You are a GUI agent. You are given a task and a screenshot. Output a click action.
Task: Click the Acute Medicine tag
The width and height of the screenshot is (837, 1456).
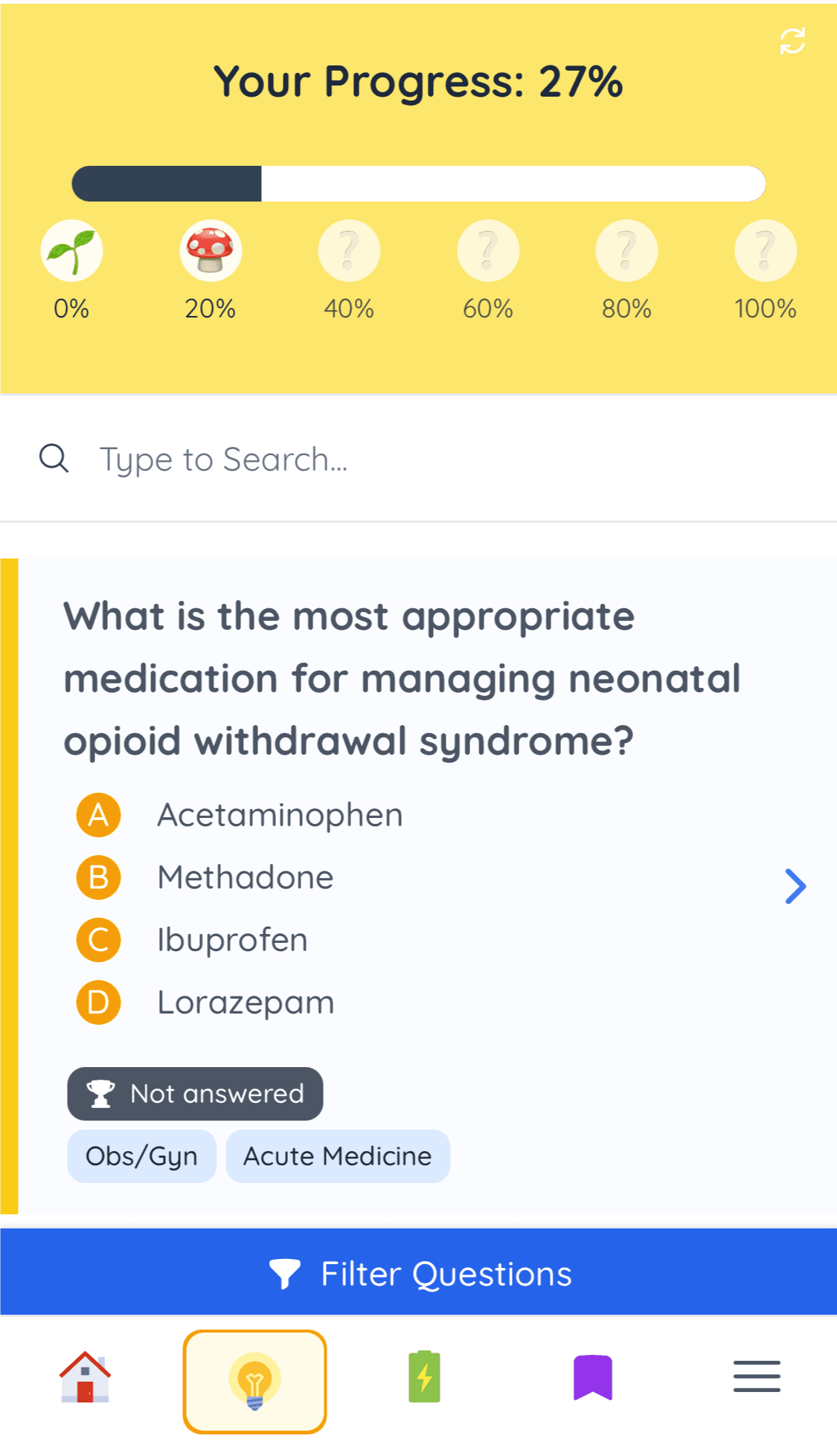coord(338,1156)
